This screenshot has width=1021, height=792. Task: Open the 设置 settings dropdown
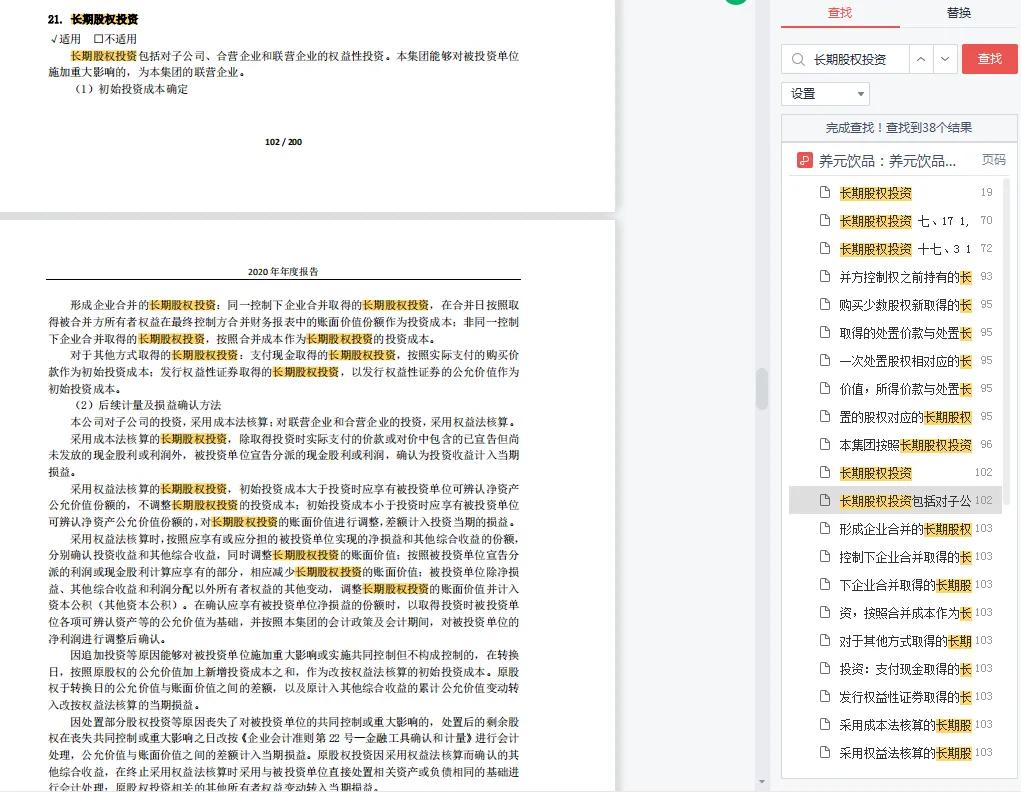tap(824, 93)
